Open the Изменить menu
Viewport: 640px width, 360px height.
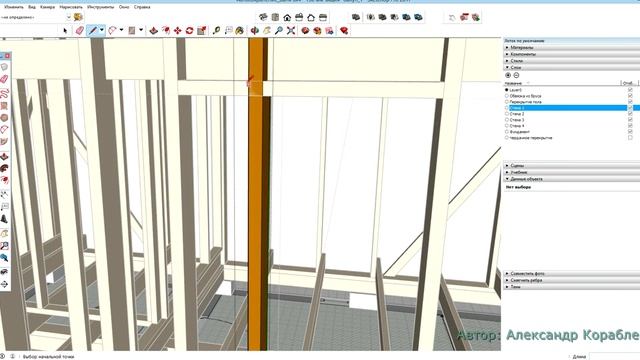pos(14,7)
